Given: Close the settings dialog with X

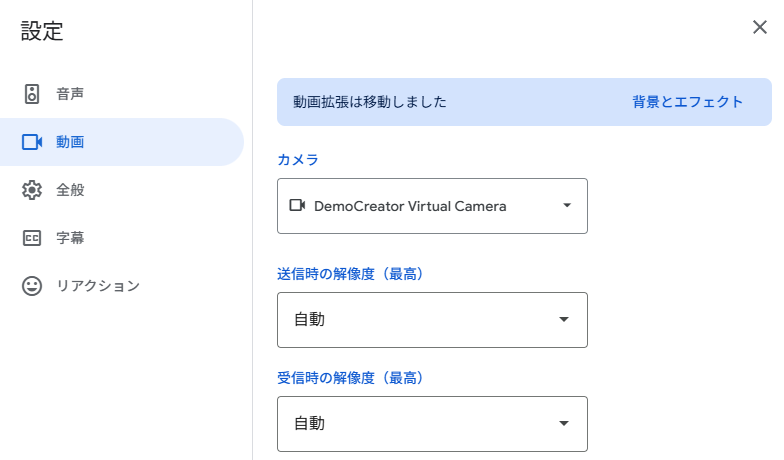Looking at the screenshot, I should click(x=760, y=27).
